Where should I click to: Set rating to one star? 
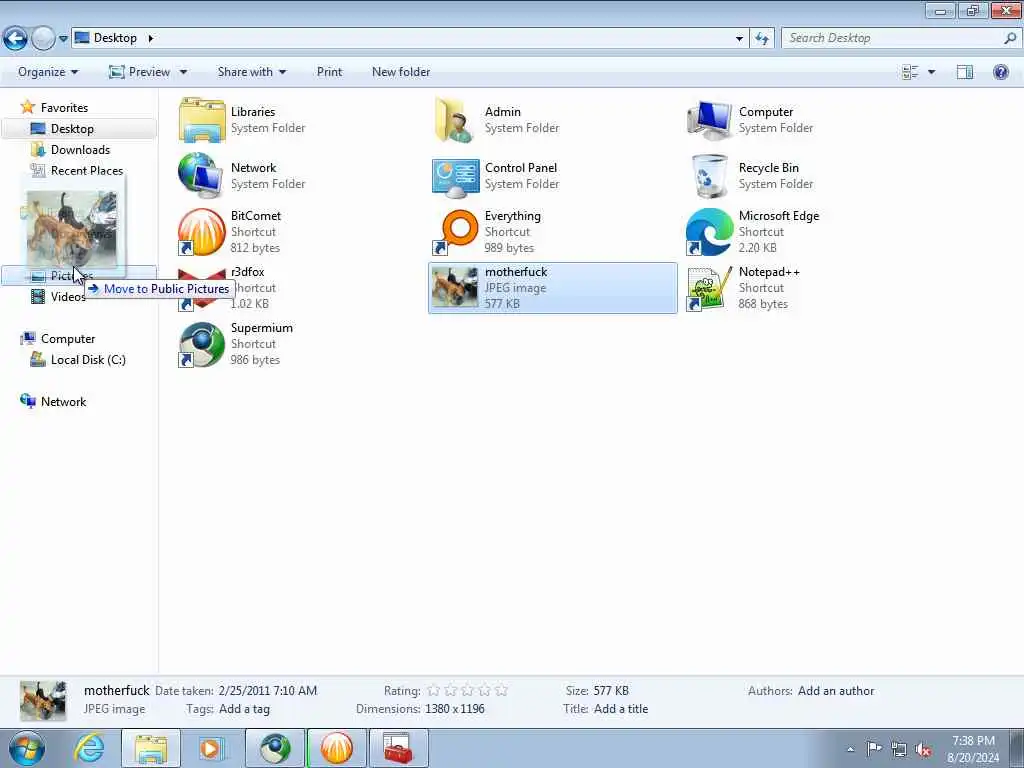click(434, 690)
